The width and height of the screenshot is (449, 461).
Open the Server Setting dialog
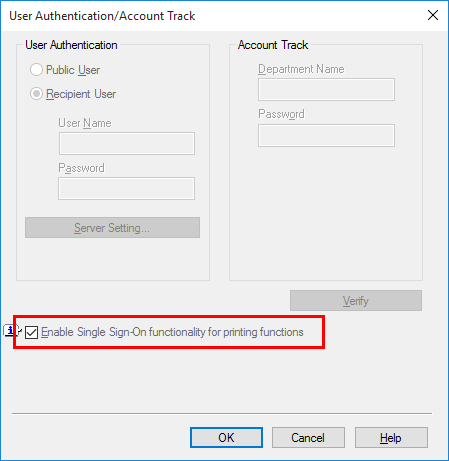pos(112,228)
